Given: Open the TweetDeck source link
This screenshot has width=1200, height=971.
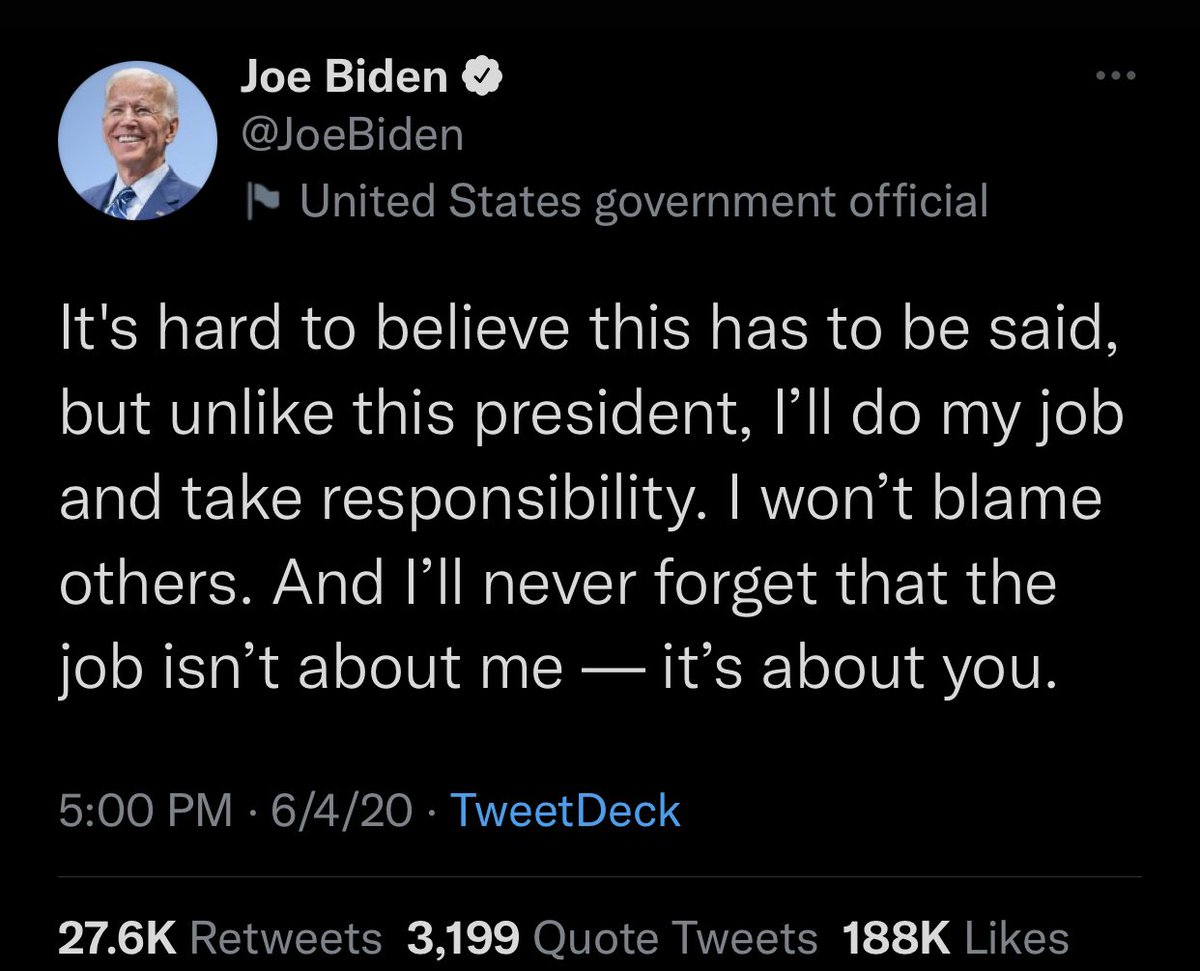Looking at the screenshot, I should [x=565, y=811].
